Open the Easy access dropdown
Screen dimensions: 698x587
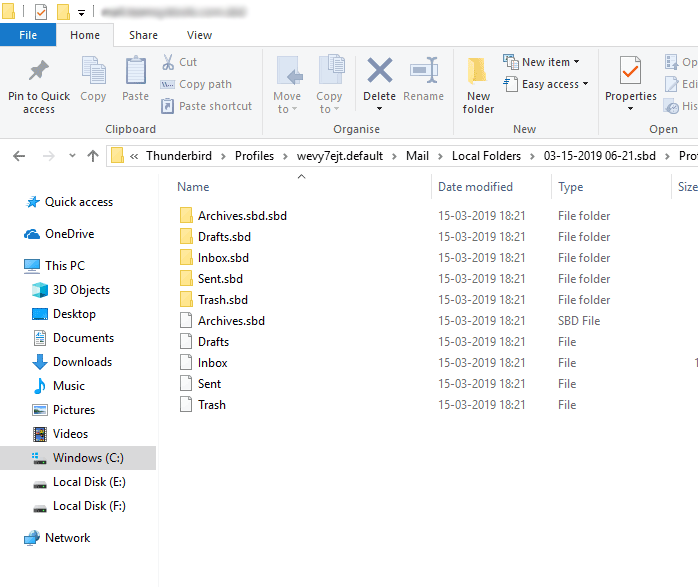click(546, 84)
